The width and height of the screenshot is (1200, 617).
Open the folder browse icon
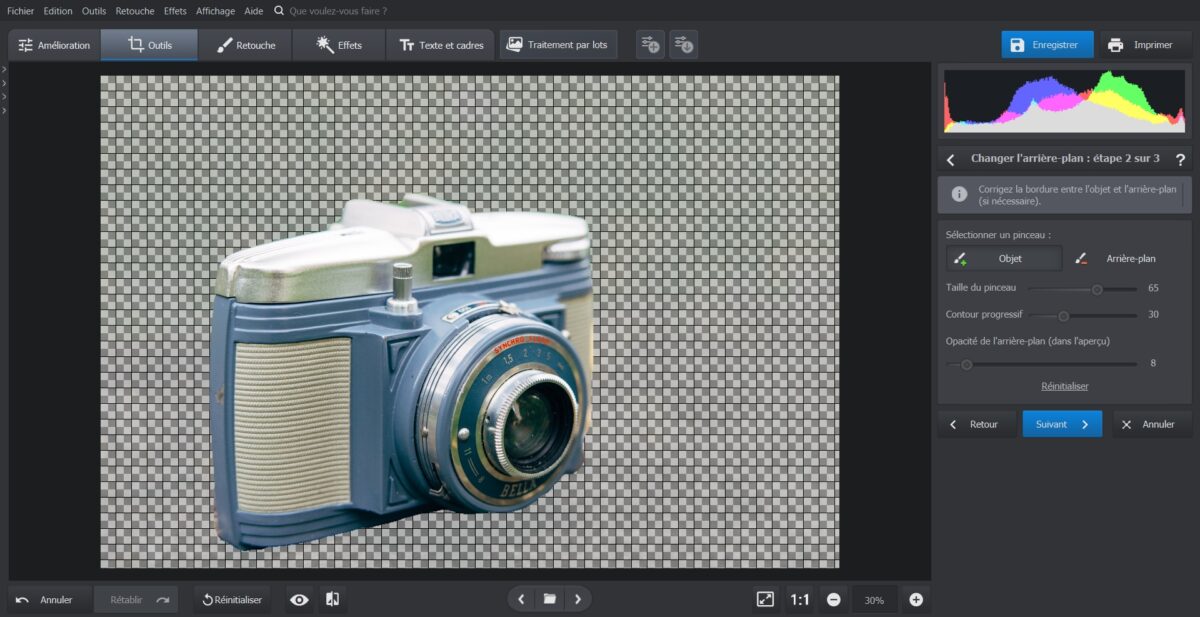(x=549, y=600)
